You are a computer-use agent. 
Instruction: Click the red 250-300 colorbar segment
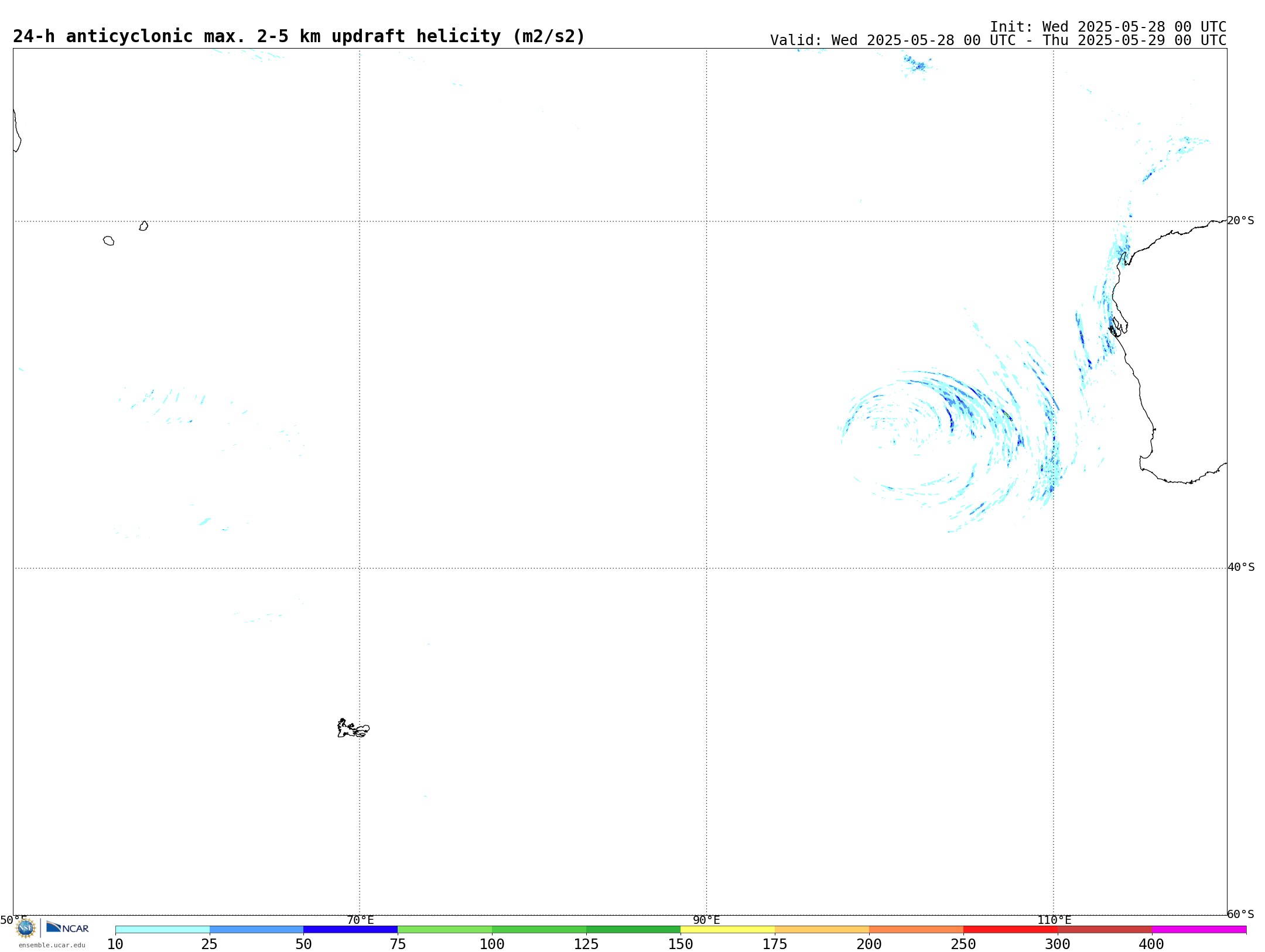(x=1011, y=930)
